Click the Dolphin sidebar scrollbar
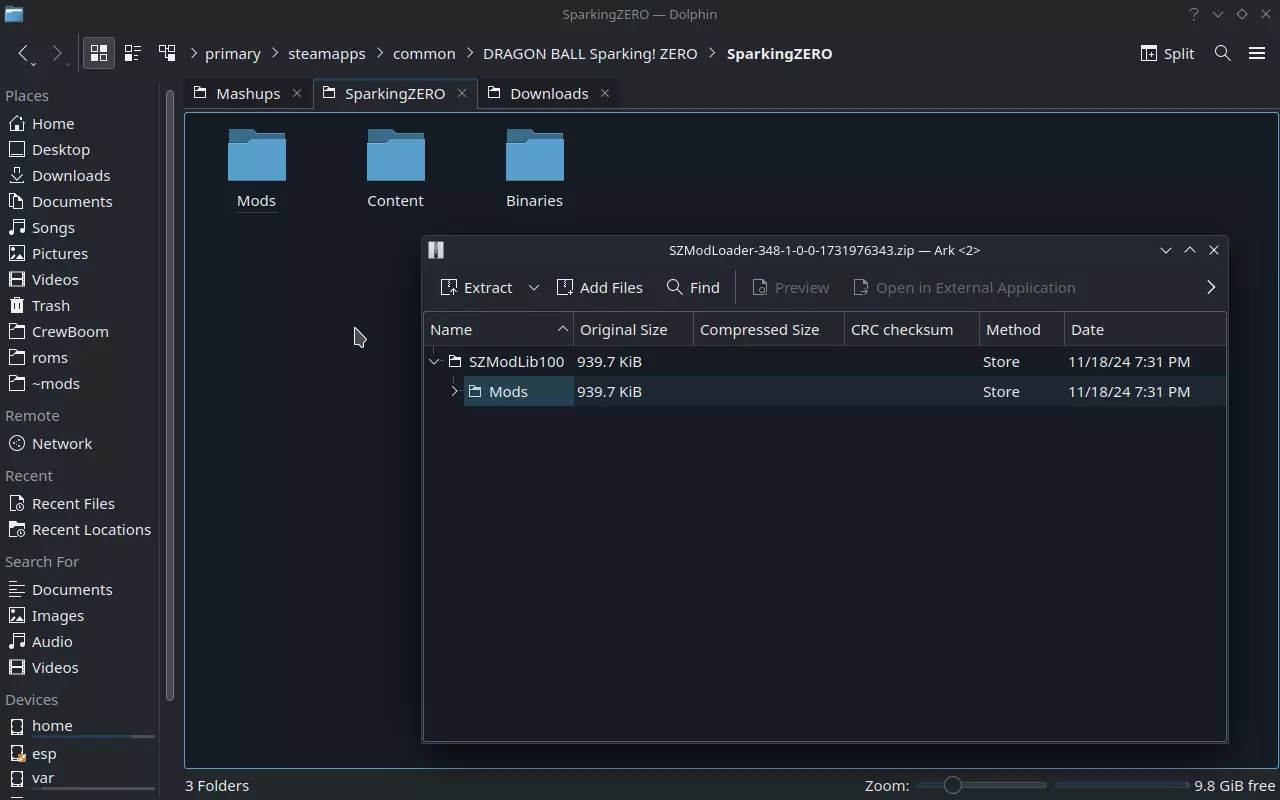 (170, 395)
